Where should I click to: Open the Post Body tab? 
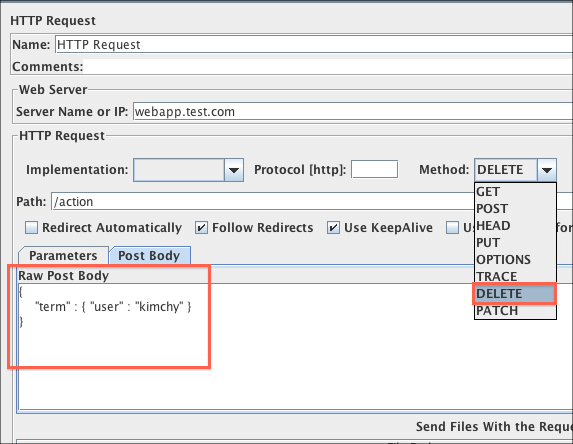click(149, 255)
